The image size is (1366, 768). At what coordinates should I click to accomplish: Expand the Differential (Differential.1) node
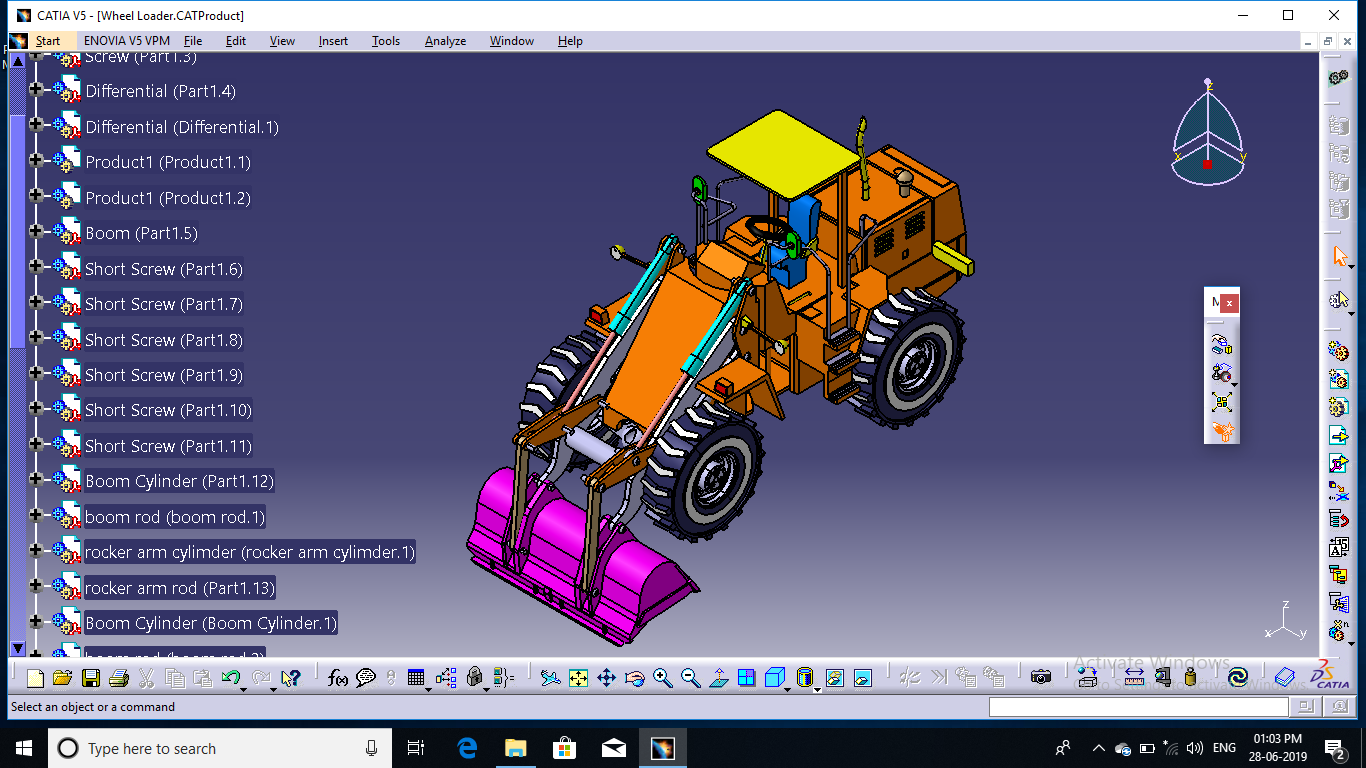37,125
